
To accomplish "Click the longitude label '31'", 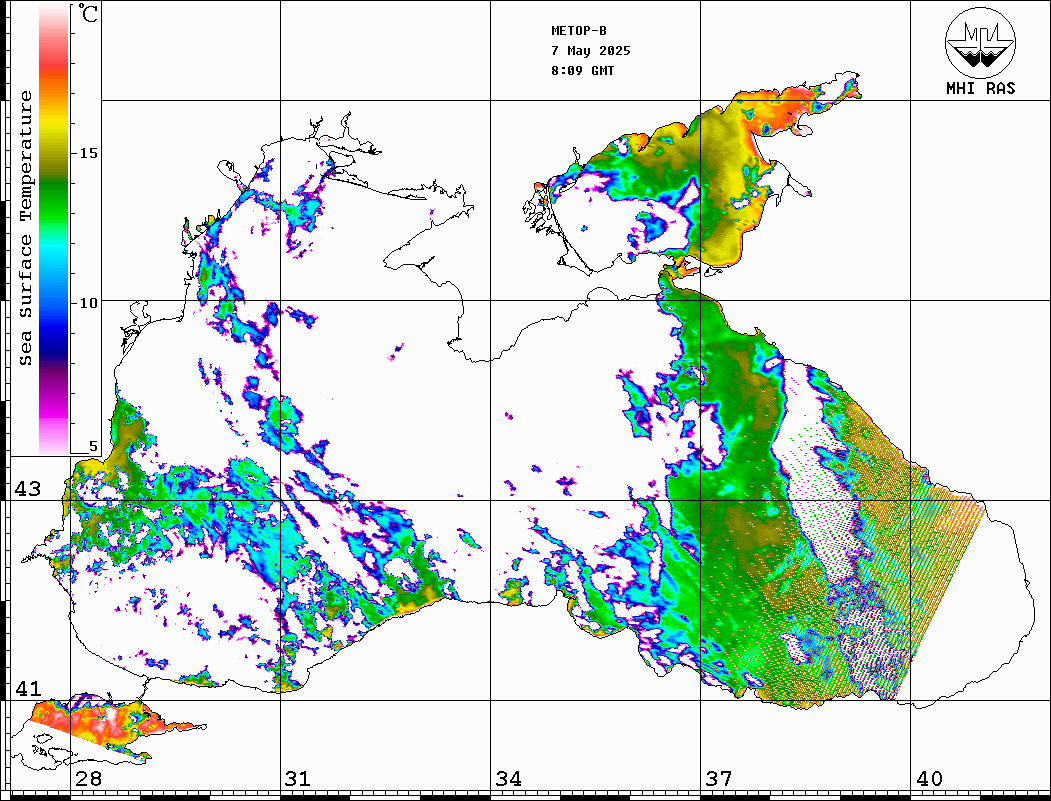I will click(298, 779).
